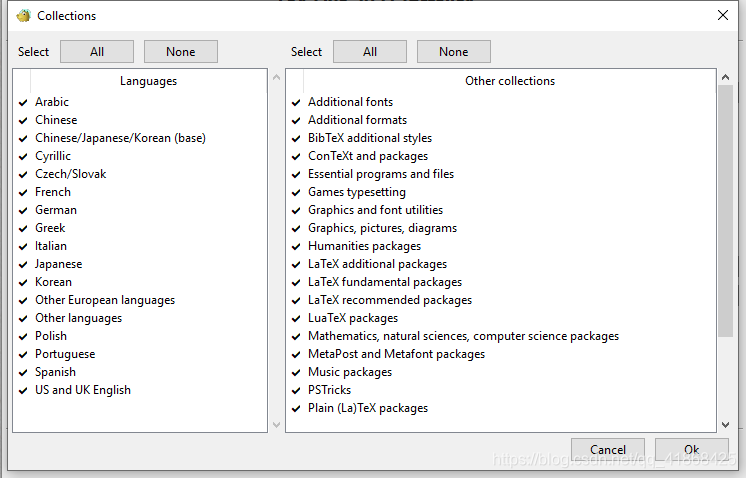Uncheck LuaTeX packages
Viewport: 746px width, 478px height.
(x=296, y=319)
